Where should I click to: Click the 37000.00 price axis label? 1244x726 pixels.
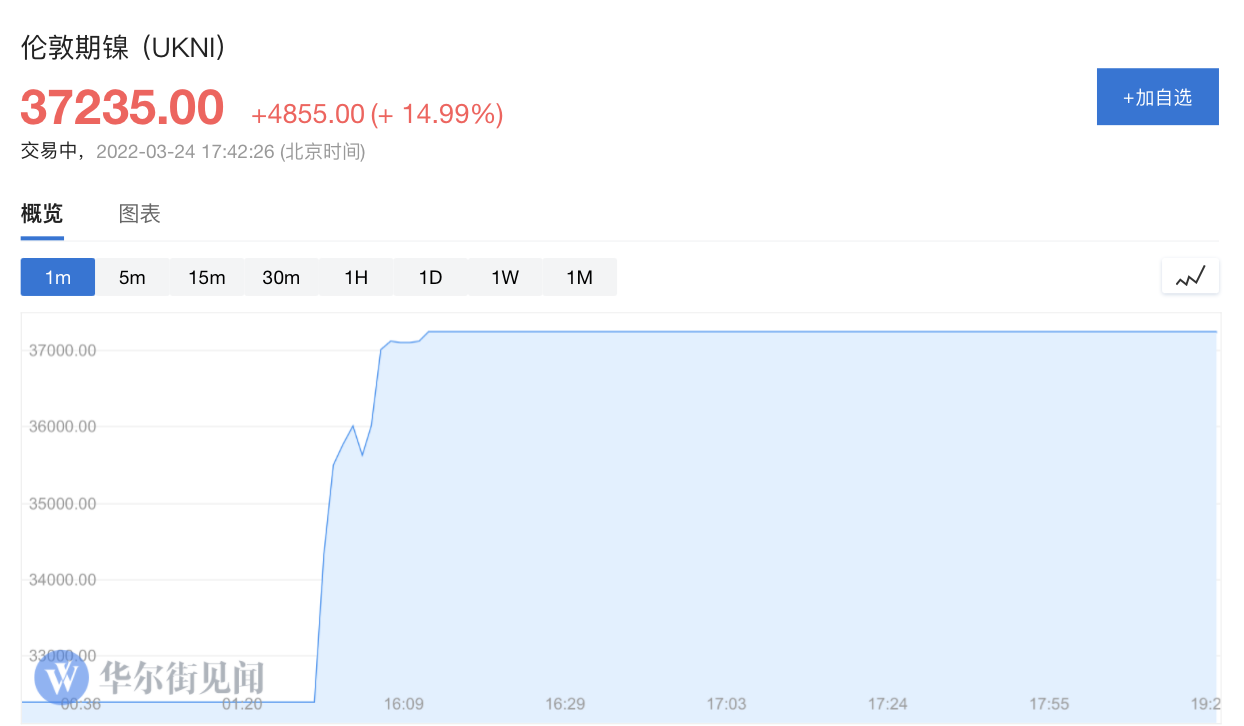point(63,350)
